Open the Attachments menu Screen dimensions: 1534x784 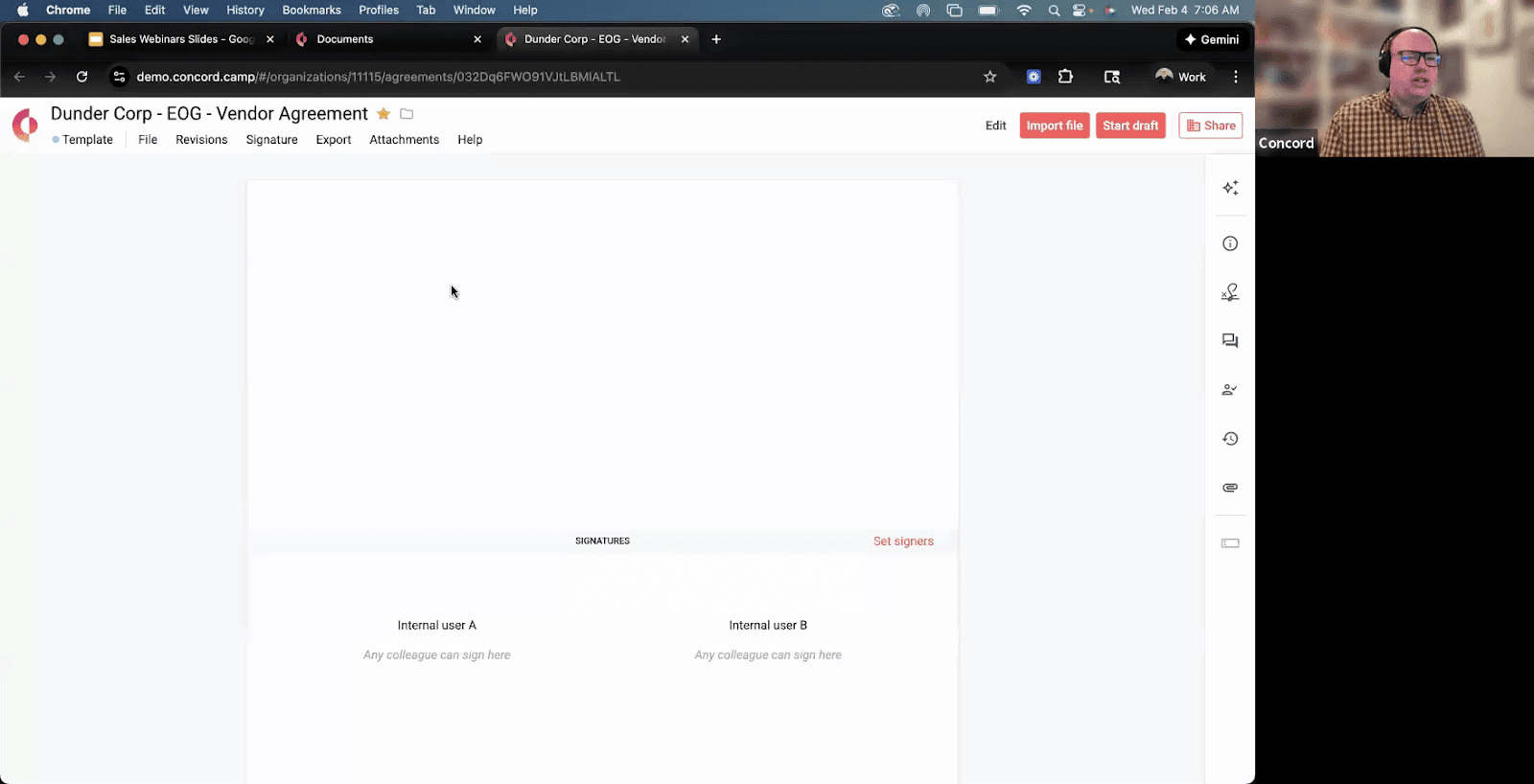405,140
